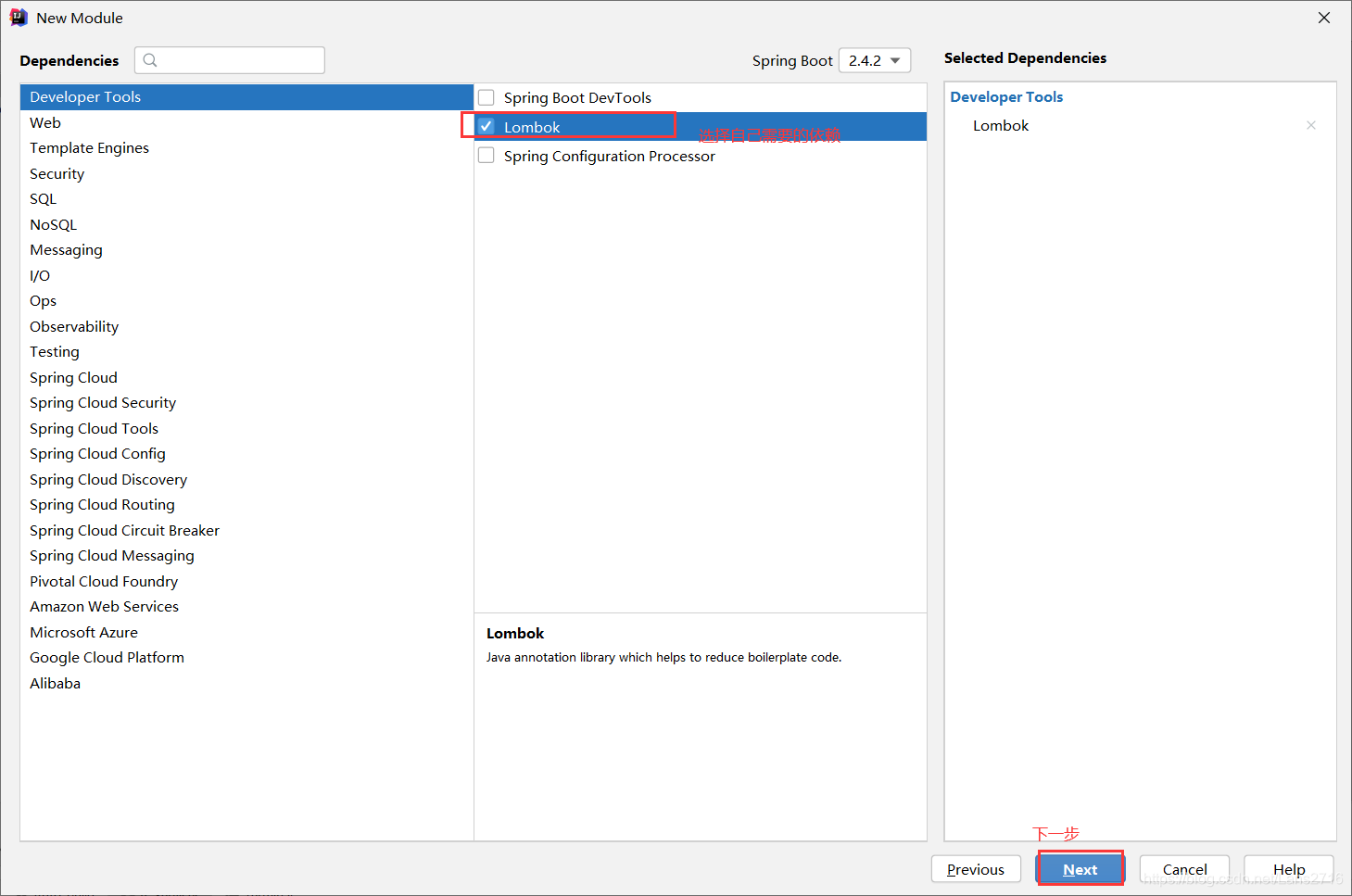Open the Spring Boot version 2.4.2 dropdown
Image resolution: width=1352 pixels, height=896 pixels.
point(874,60)
